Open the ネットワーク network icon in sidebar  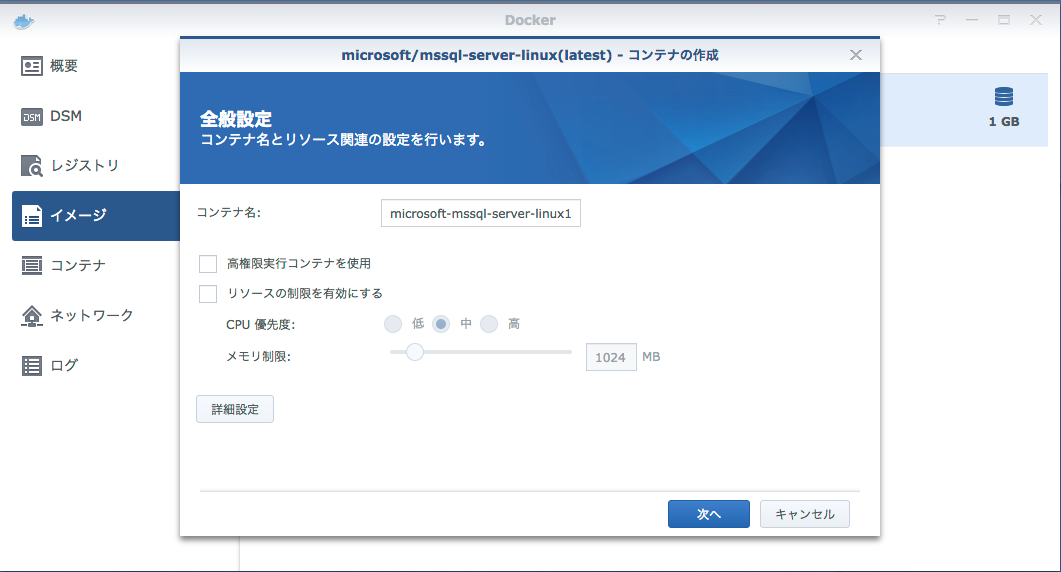[x=32, y=315]
